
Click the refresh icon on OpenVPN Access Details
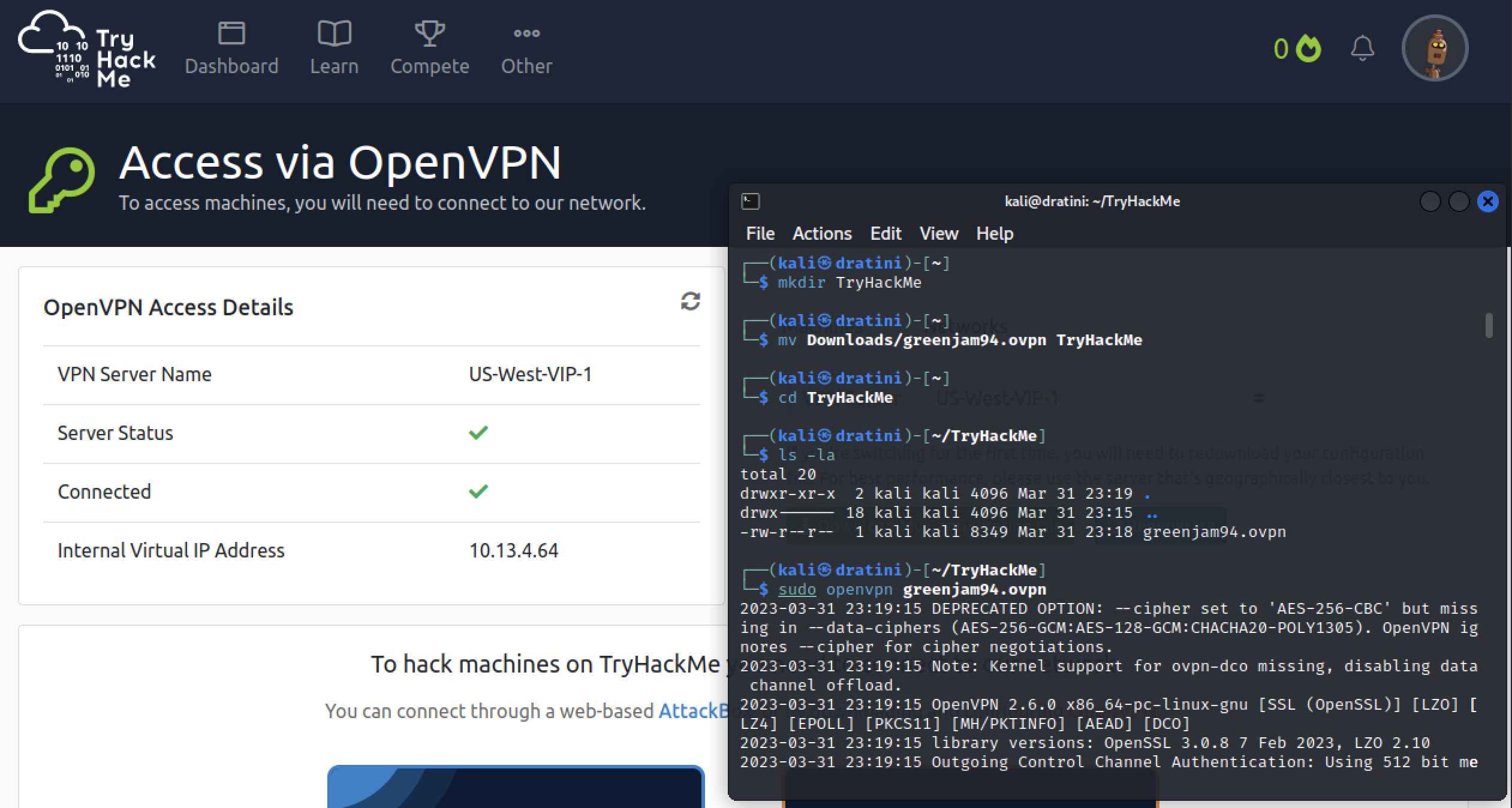click(690, 301)
